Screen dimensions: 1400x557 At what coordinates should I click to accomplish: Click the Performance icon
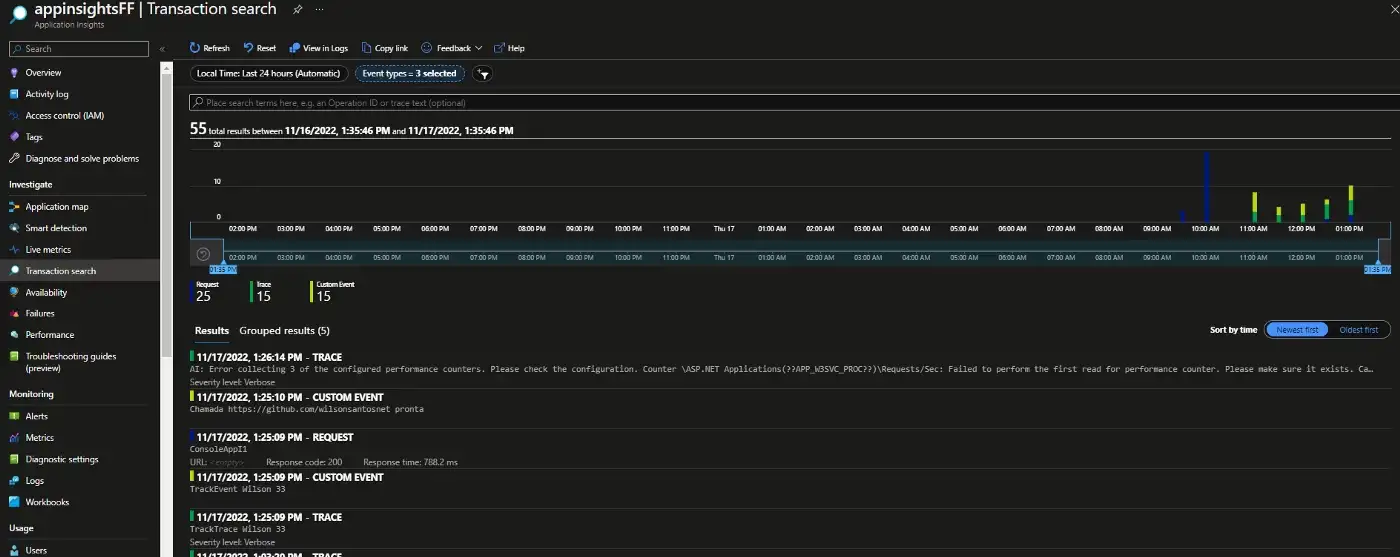point(15,335)
